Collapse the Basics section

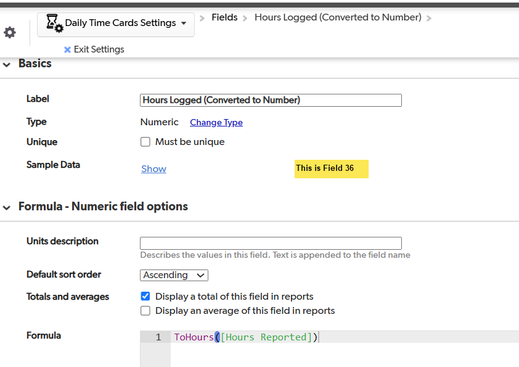(x=7, y=64)
